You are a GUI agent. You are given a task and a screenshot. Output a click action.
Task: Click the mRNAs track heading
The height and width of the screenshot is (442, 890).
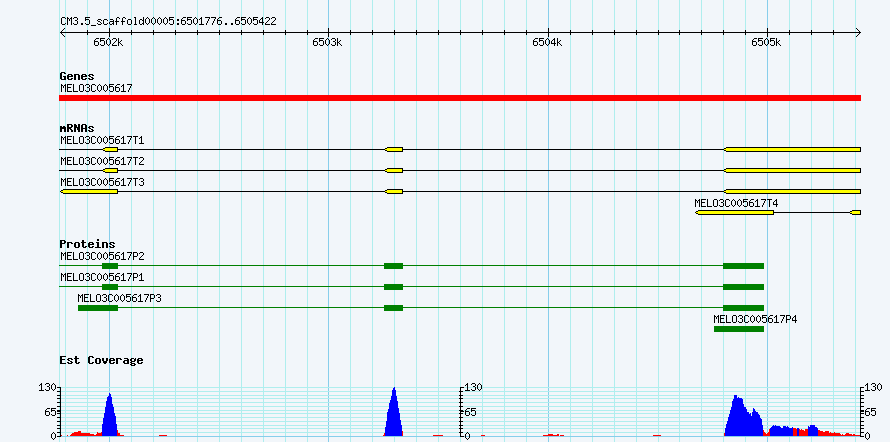point(77,128)
